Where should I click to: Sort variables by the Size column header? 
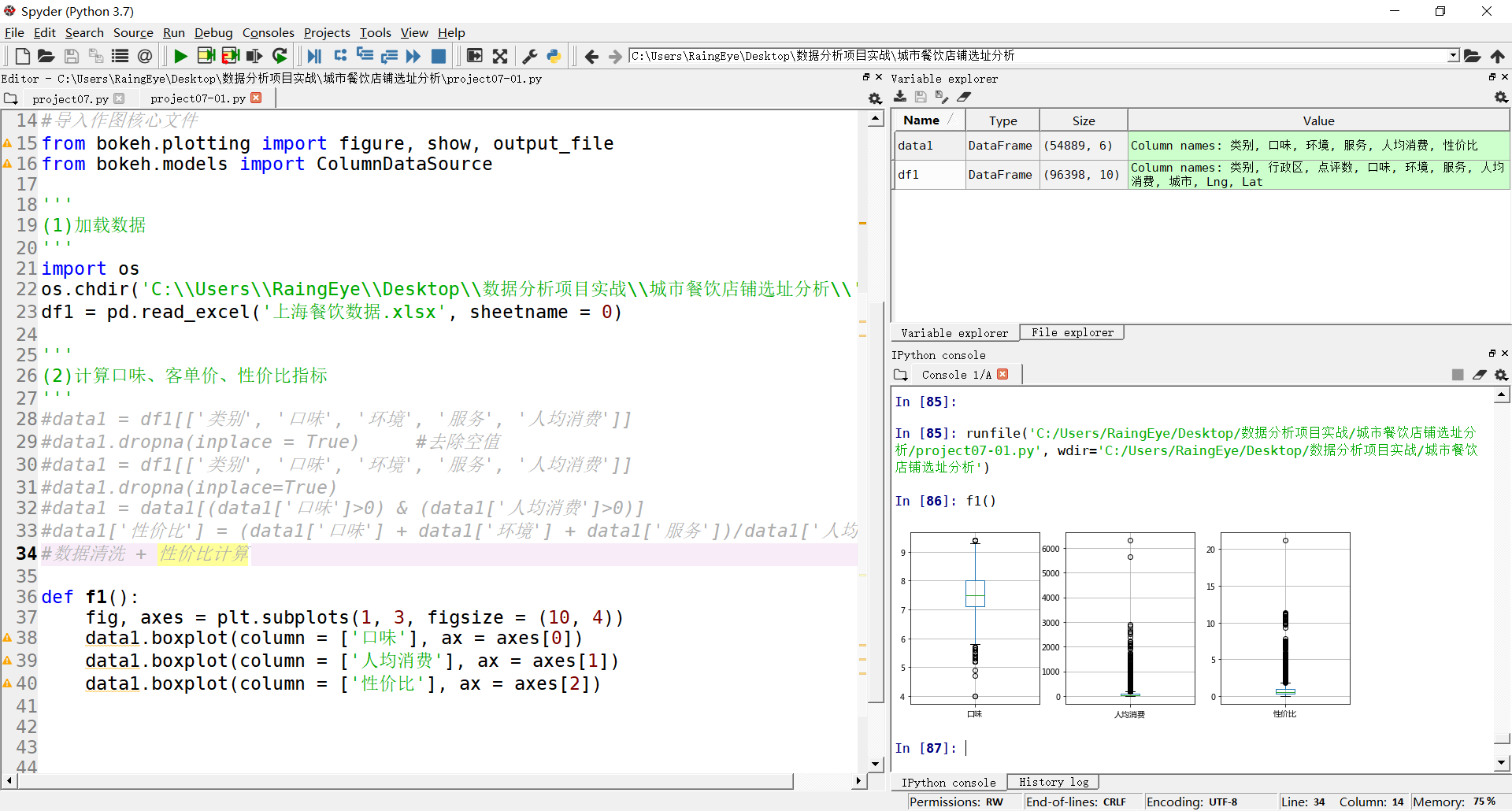pyautogui.click(x=1083, y=120)
